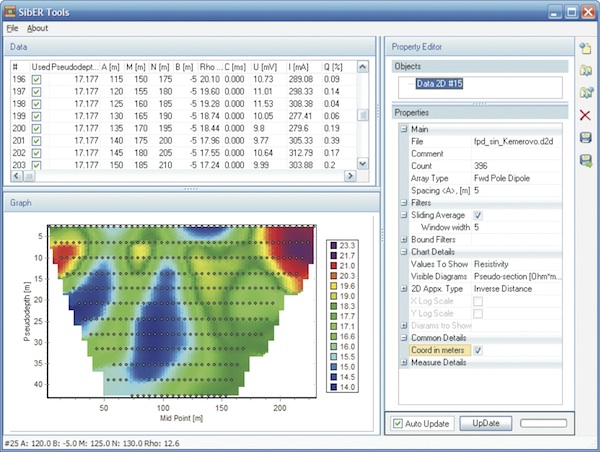Uncheck the Coord in meters checkbox
This screenshot has height=452, width=600.
478,350
